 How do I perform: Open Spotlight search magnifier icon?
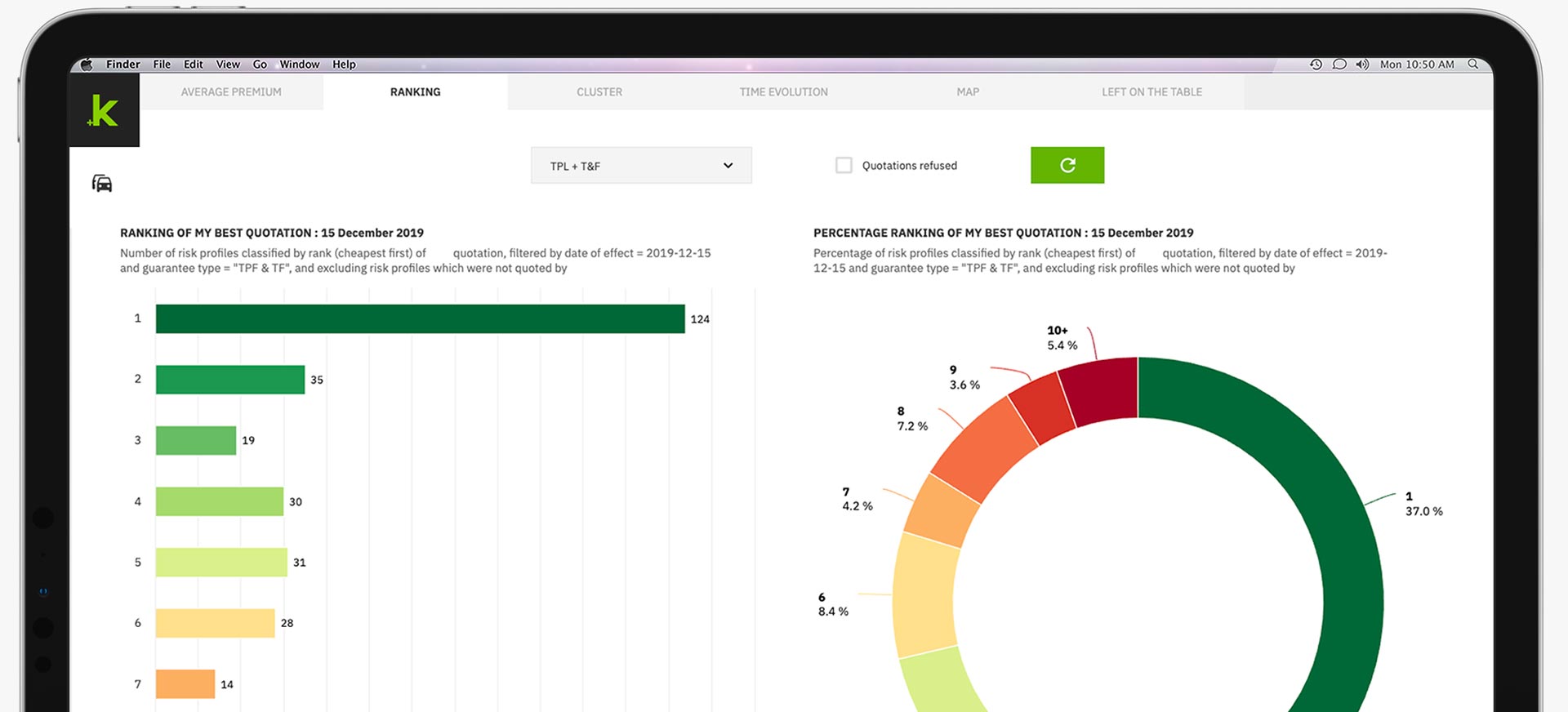pos(1473,65)
